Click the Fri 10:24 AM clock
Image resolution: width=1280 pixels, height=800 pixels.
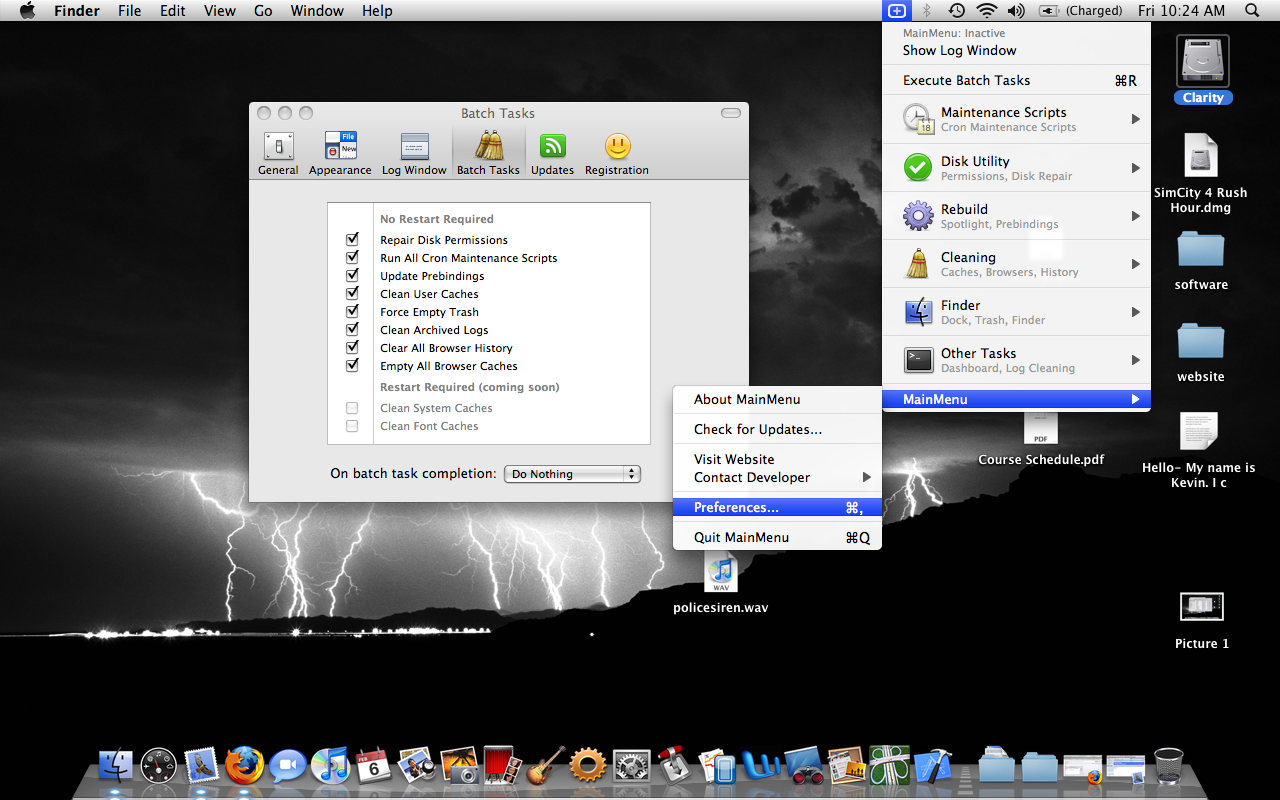tap(1181, 11)
